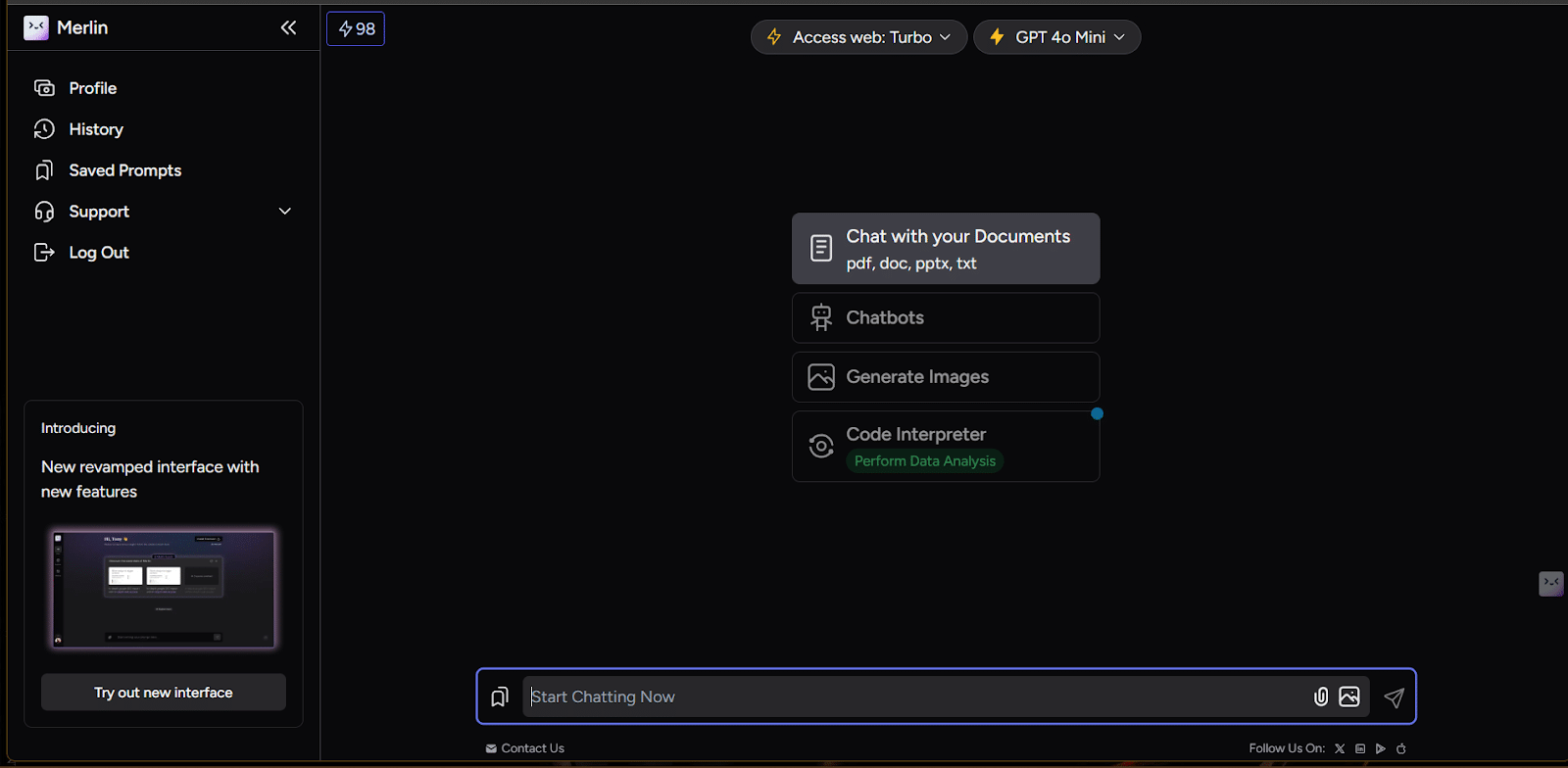
Task: Click the Merlin logo icon
Action: [x=36, y=27]
